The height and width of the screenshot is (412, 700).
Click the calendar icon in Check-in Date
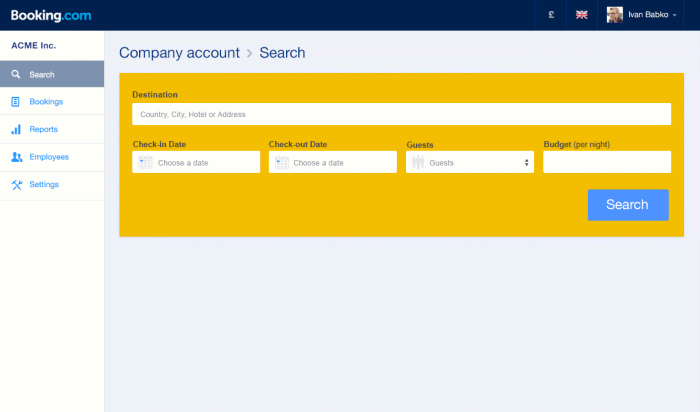click(x=146, y=162)
